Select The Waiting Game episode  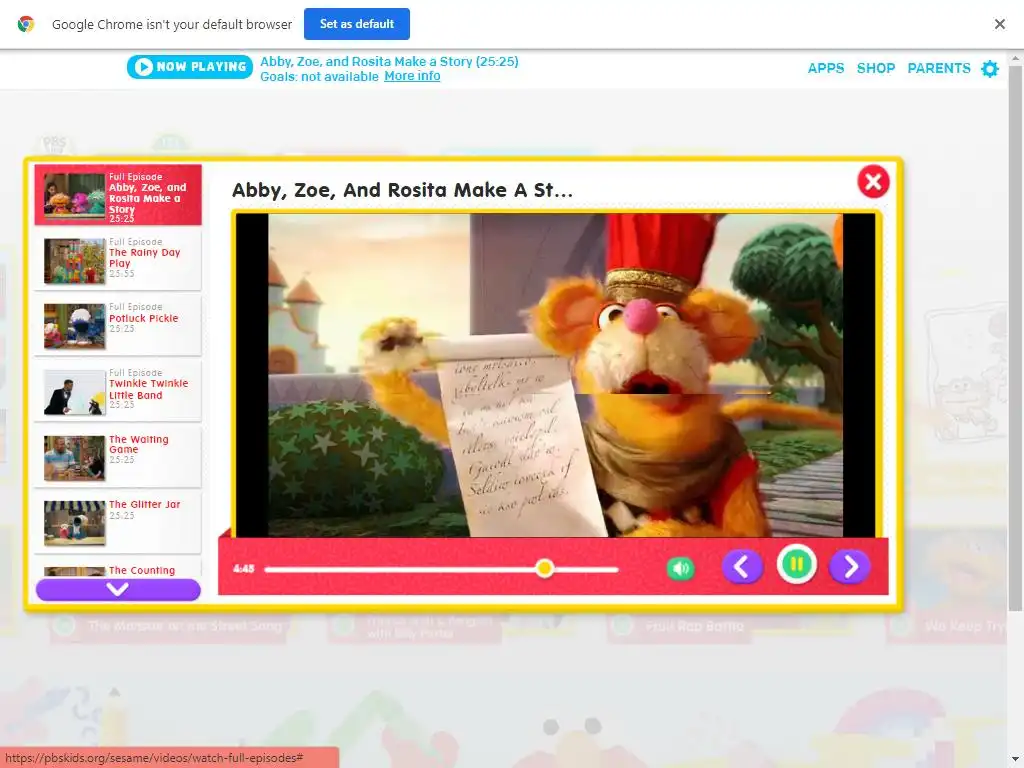pyautogui.click(x=118, y=456)
